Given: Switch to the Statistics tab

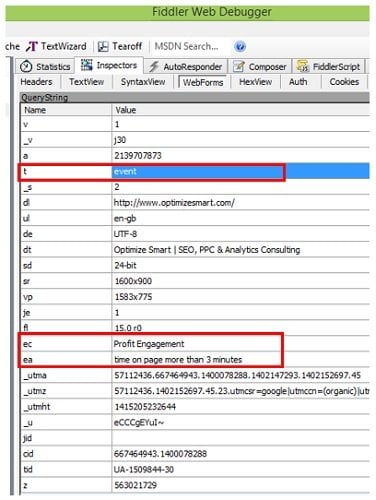Looking at the screenshot, I should click(45, 66).
